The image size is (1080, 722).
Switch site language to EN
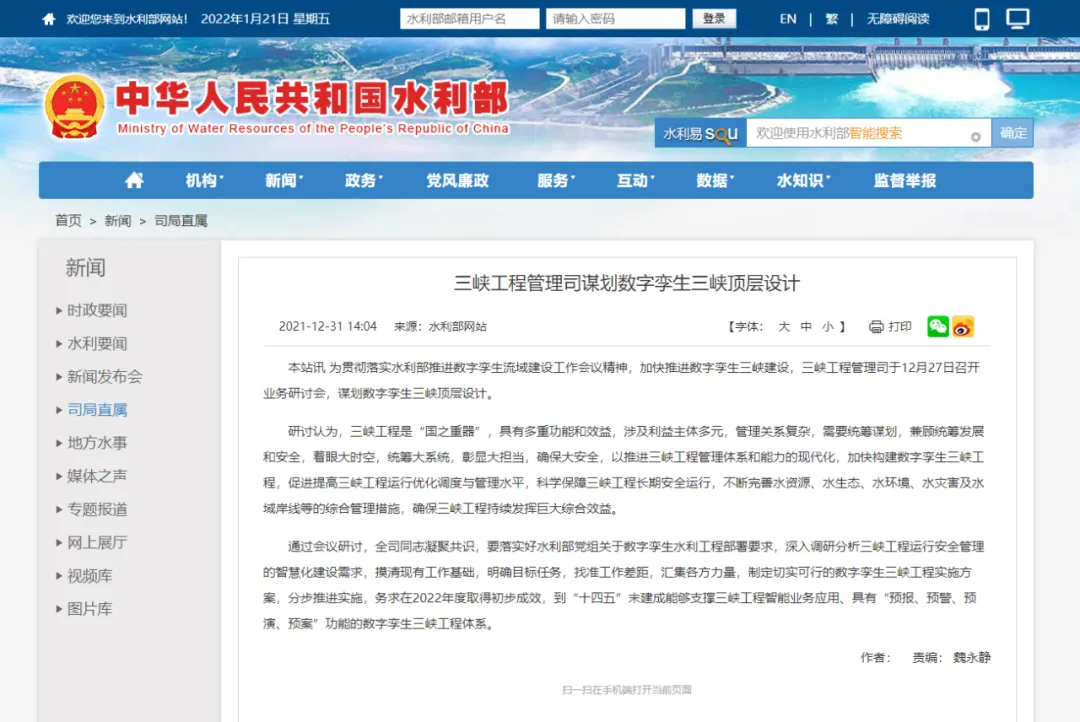pos(787,18)
